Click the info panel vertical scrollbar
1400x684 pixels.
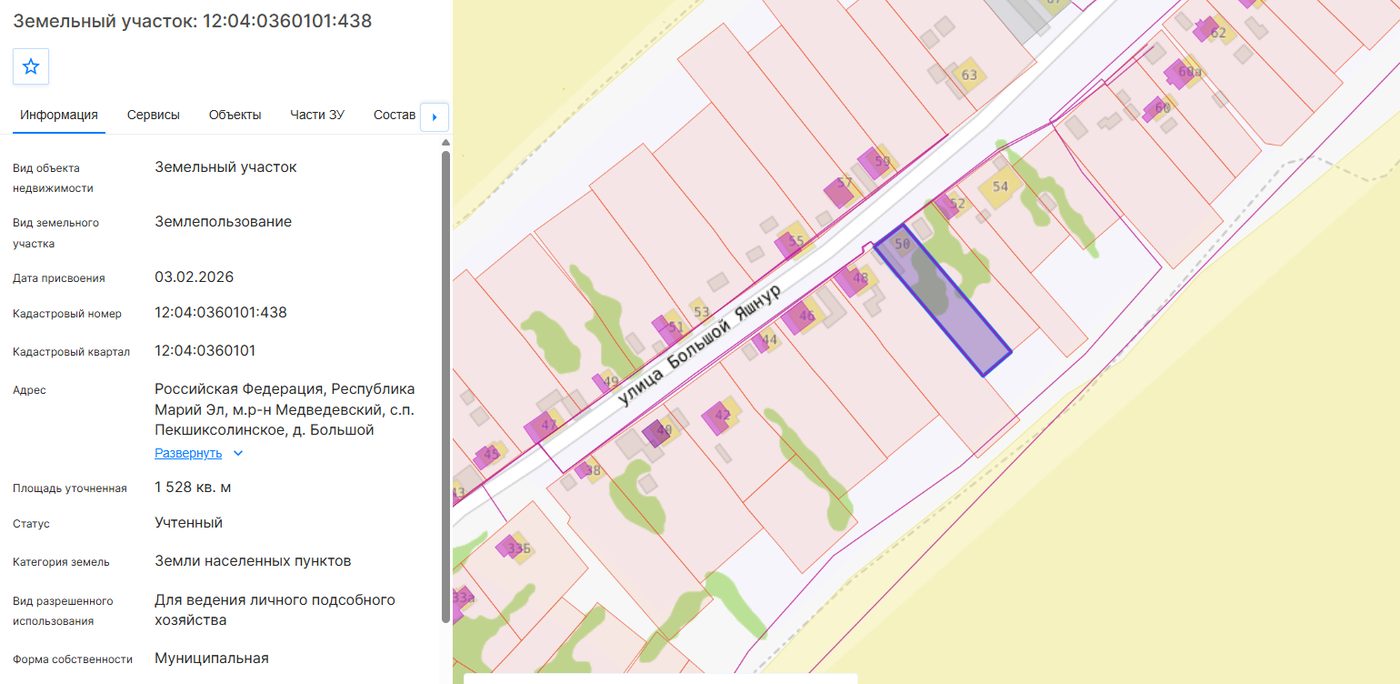(x=446, y=385)
